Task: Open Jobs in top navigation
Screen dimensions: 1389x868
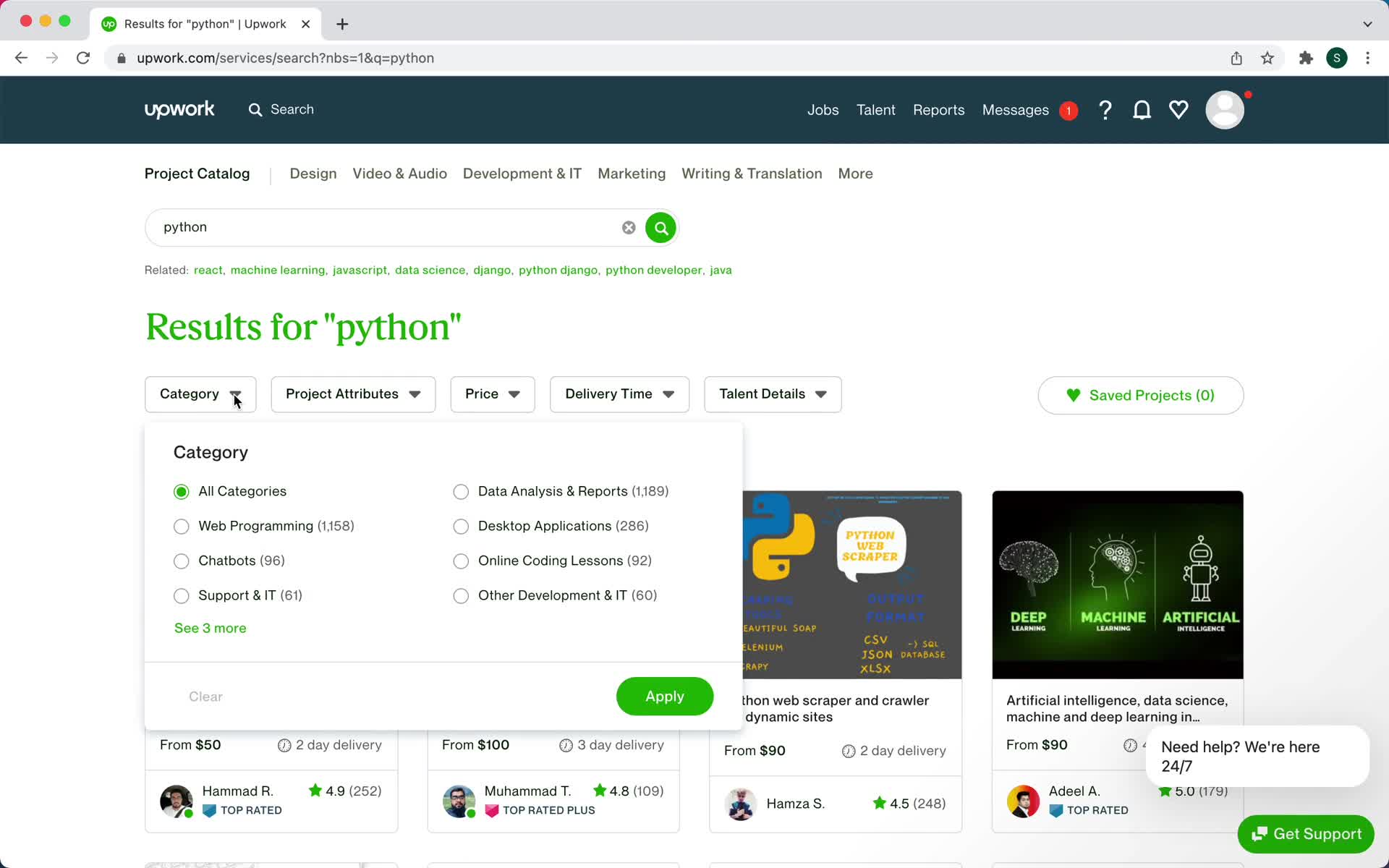Action: coord(823,110)
